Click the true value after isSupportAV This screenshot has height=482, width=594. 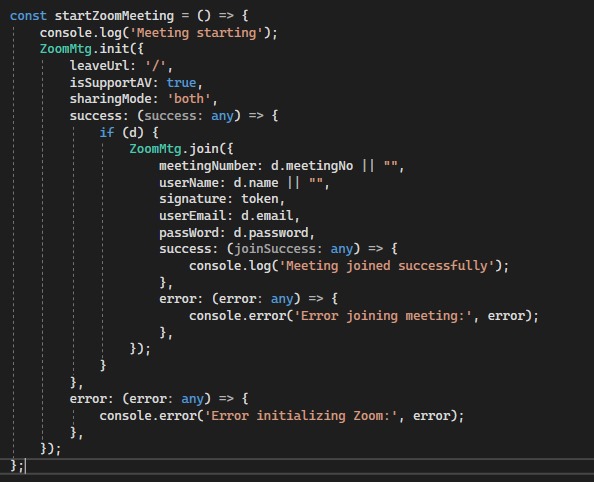(x=181, y=83)
